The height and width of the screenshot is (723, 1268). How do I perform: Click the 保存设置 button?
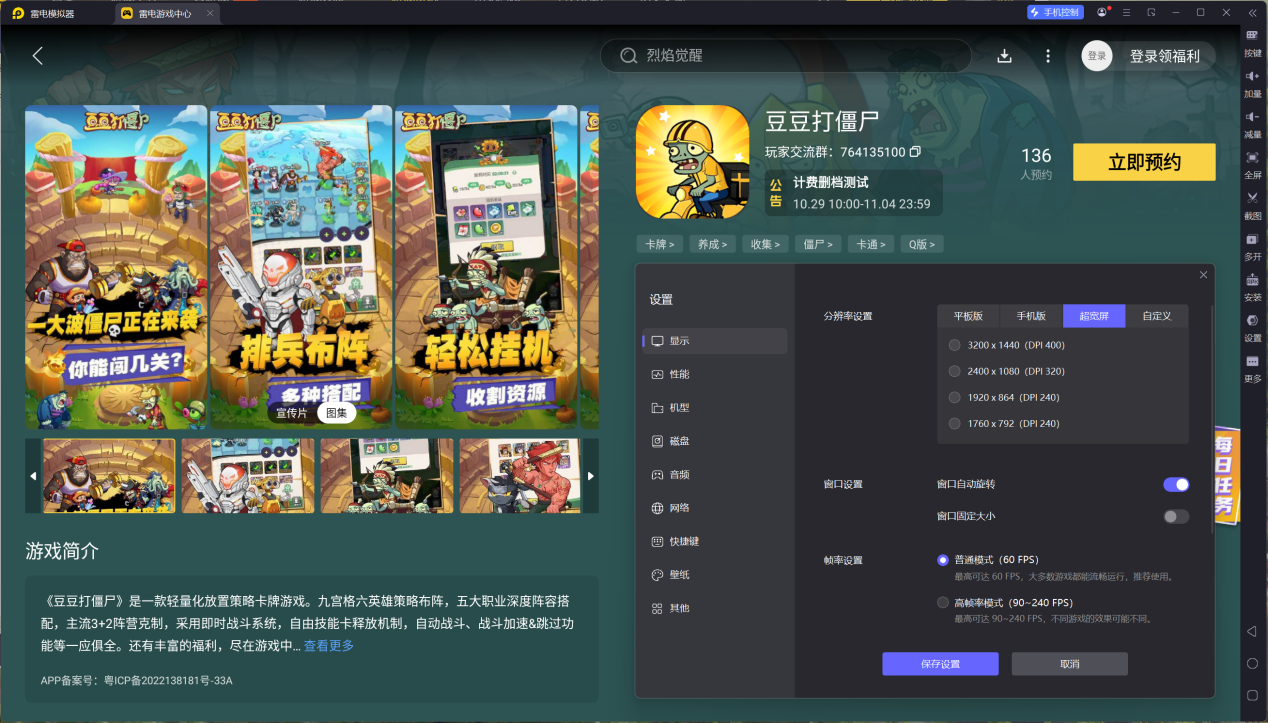(x=939, y=664)
